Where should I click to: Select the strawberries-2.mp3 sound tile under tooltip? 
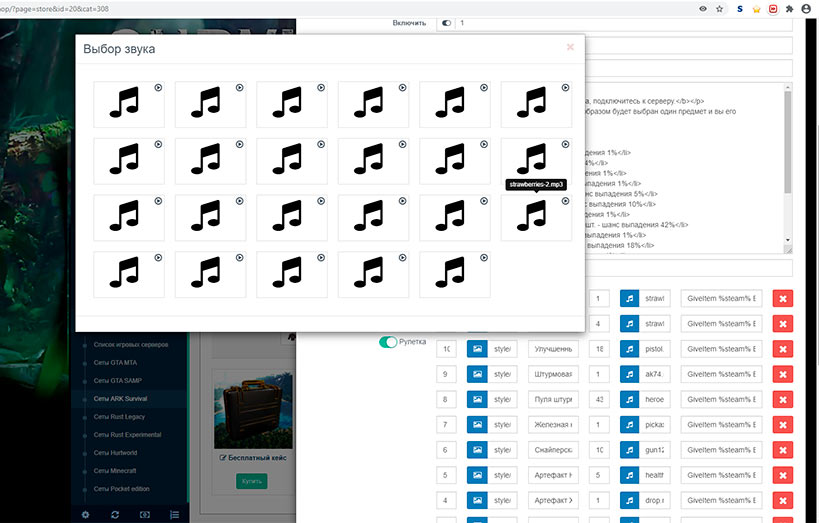[536, 217]
